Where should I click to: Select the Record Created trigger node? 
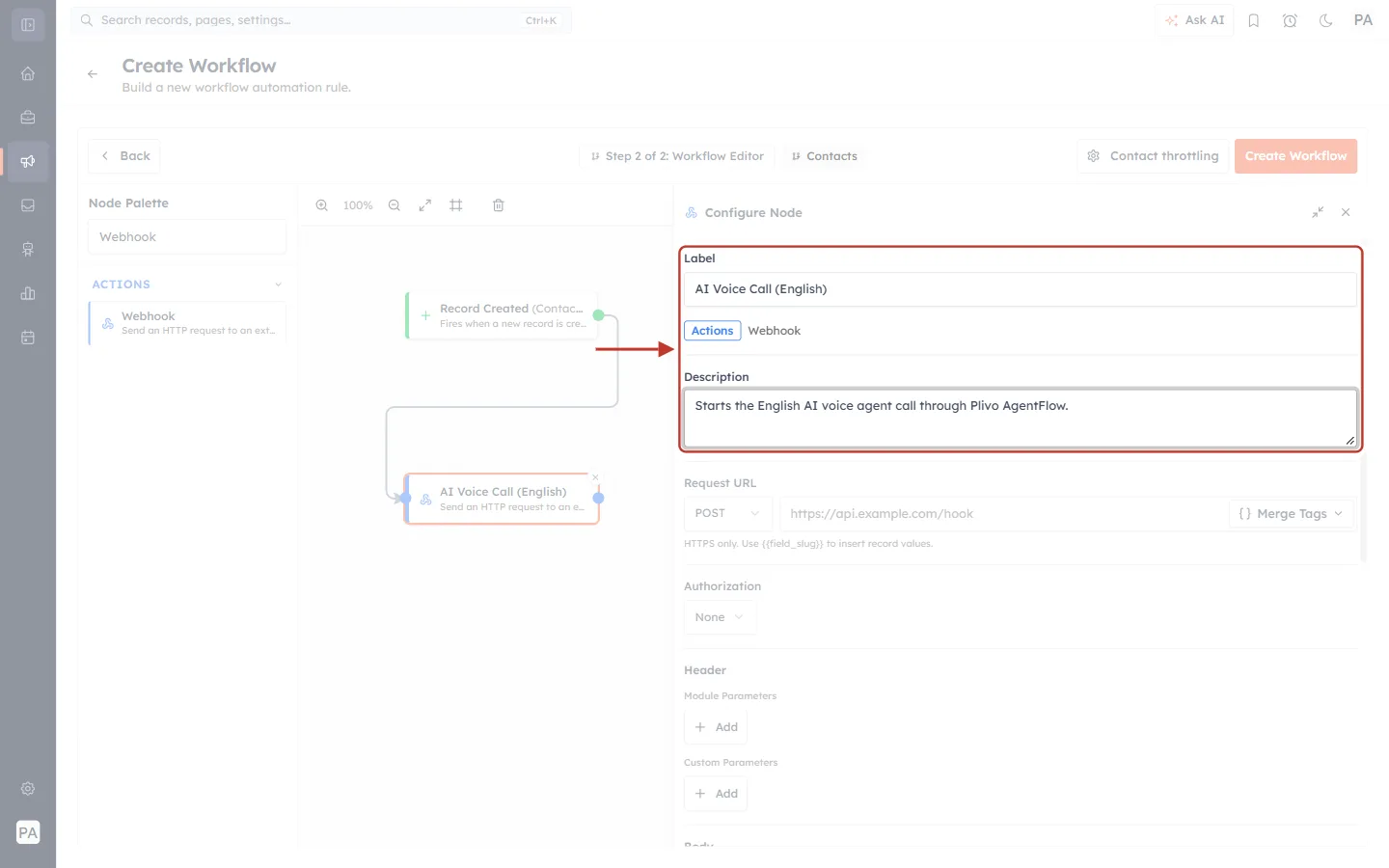[x=502, y=315]
